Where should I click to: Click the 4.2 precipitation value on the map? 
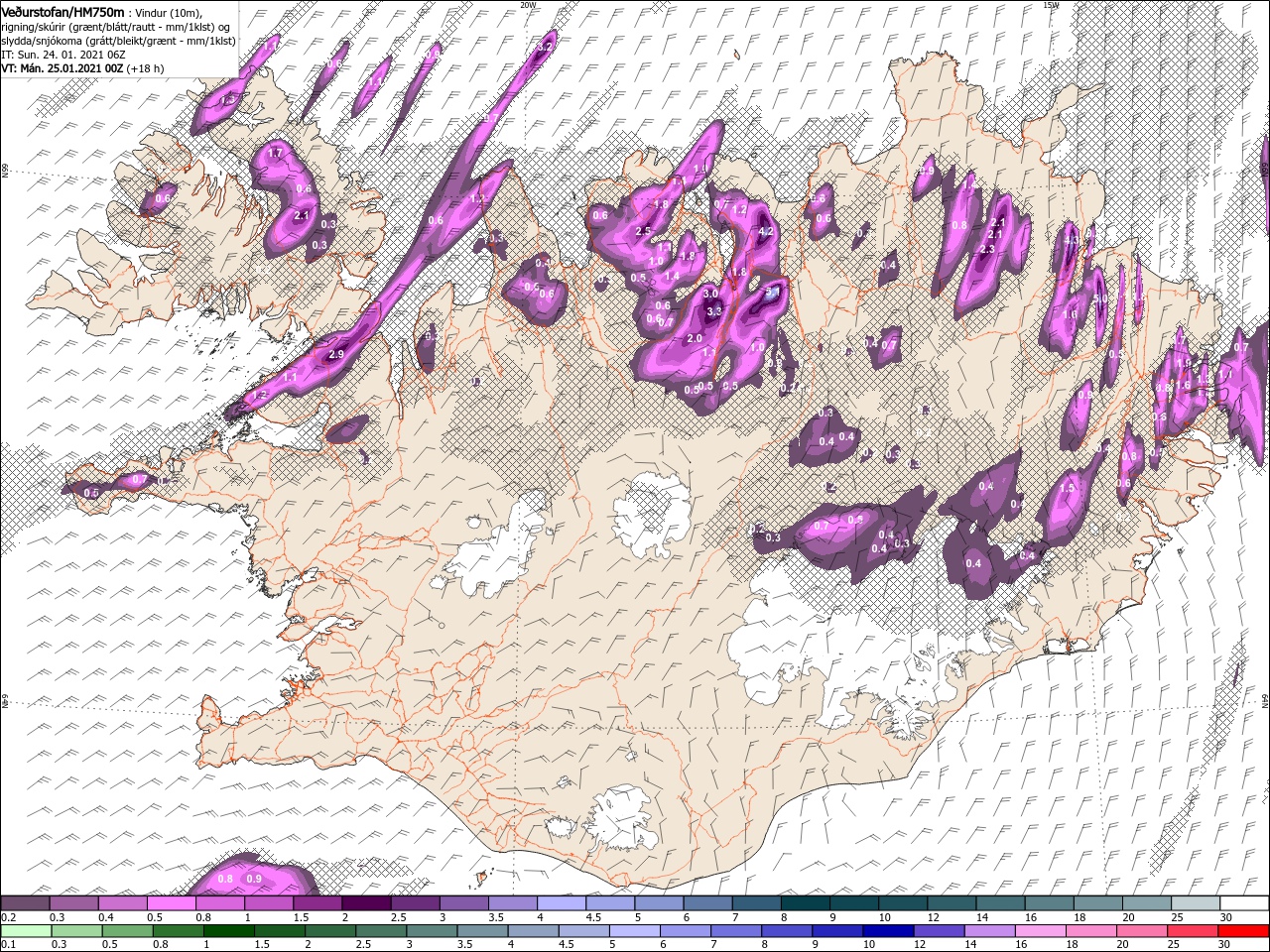pyautogui.click(x=765, y=231)
